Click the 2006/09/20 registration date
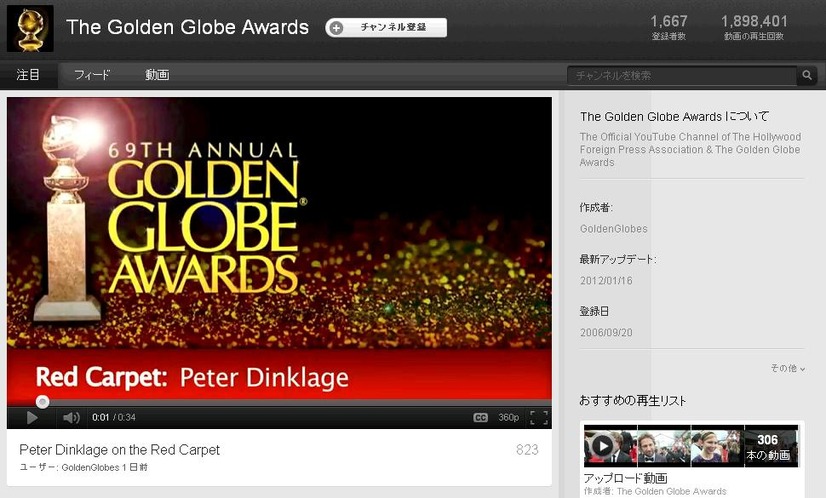 tap(606, 333)
